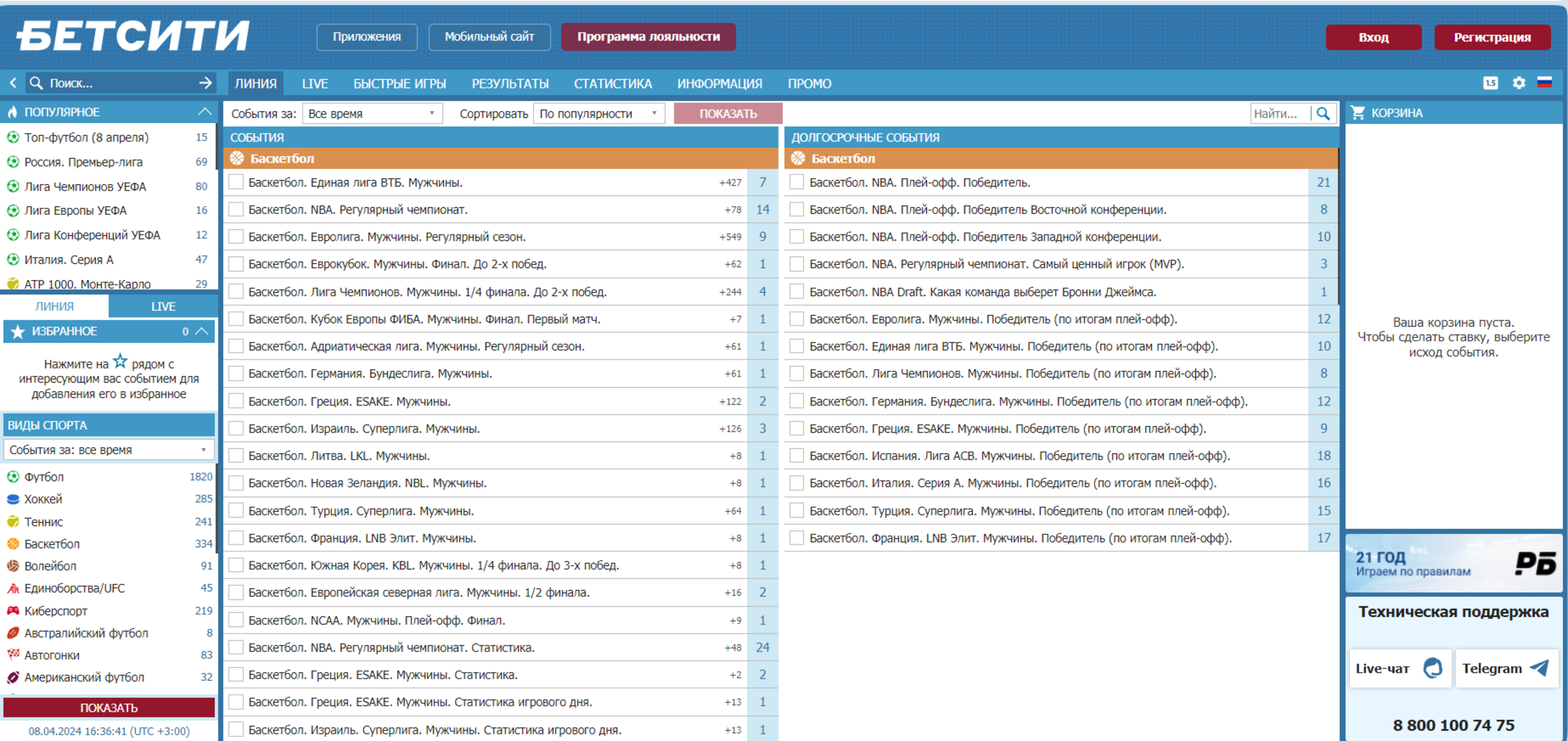Click the РБ logo on banner

(x=1535, y=564)
